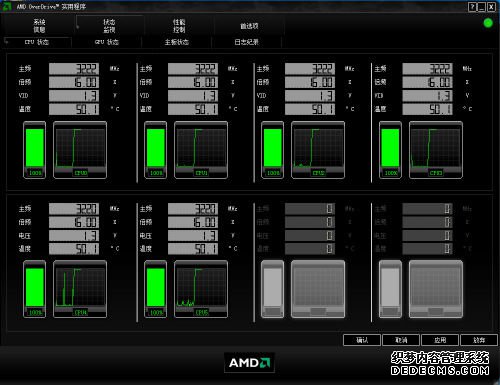Open the 性能控制 (Performance Control) tab

(179, 26)
